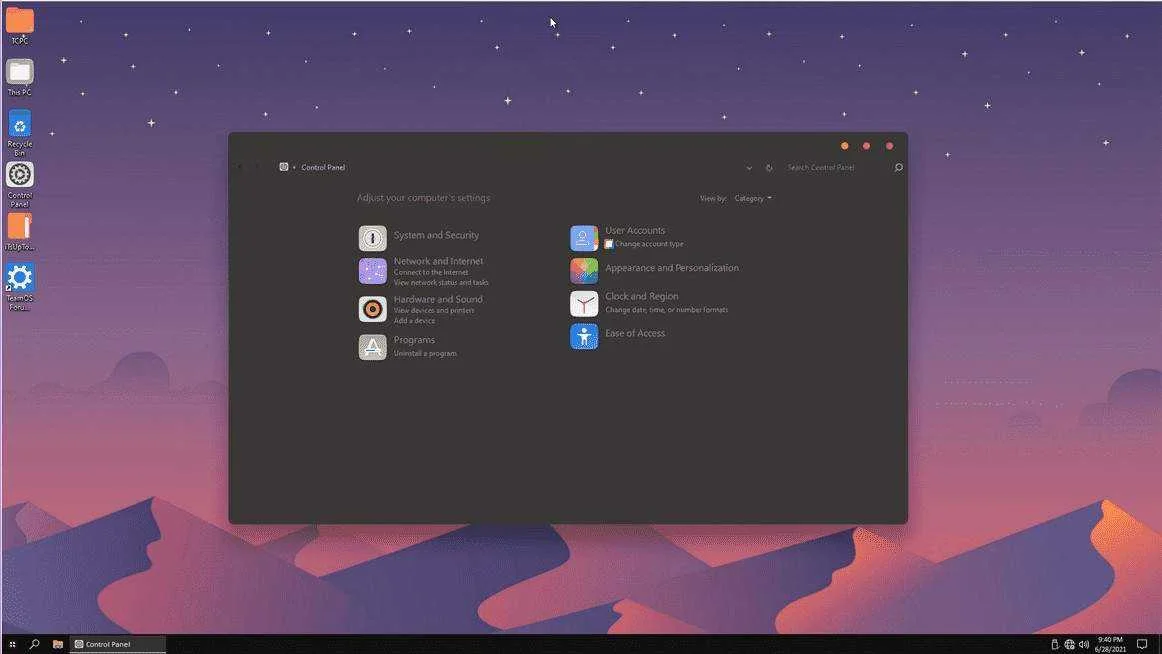Open the Ease of Access icon
This screenshot has height=654, width=1162.
(x=584, y=336)
